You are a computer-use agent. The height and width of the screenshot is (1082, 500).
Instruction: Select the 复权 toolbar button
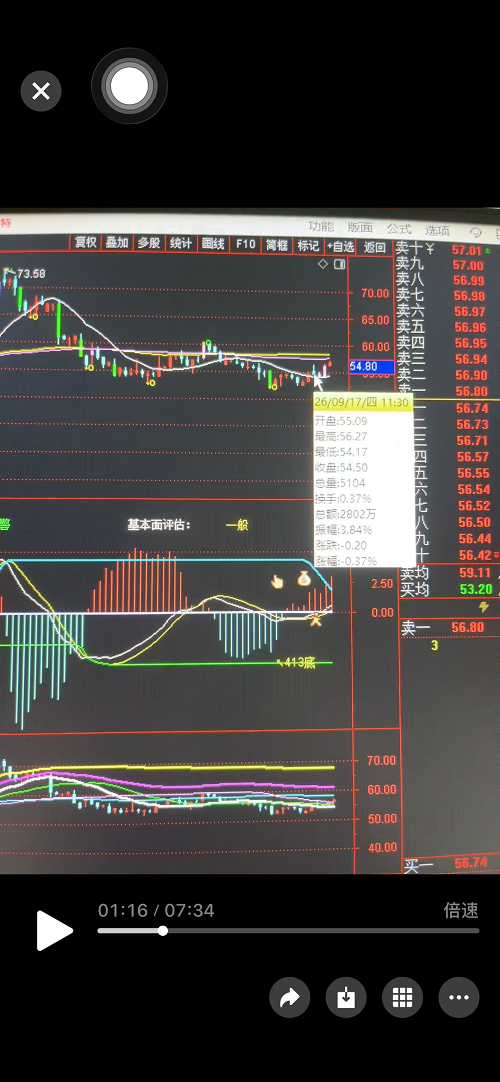pos(86,244)
